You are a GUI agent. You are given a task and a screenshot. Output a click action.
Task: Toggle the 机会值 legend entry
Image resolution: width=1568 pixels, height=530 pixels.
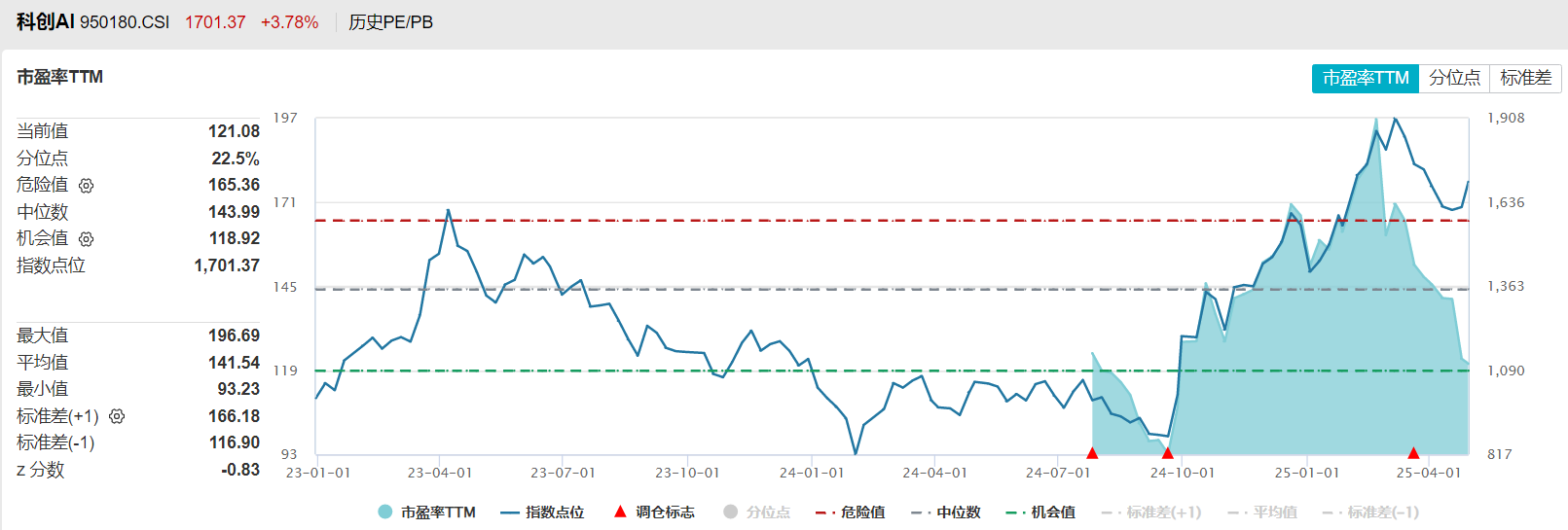tap(1040, 512)
